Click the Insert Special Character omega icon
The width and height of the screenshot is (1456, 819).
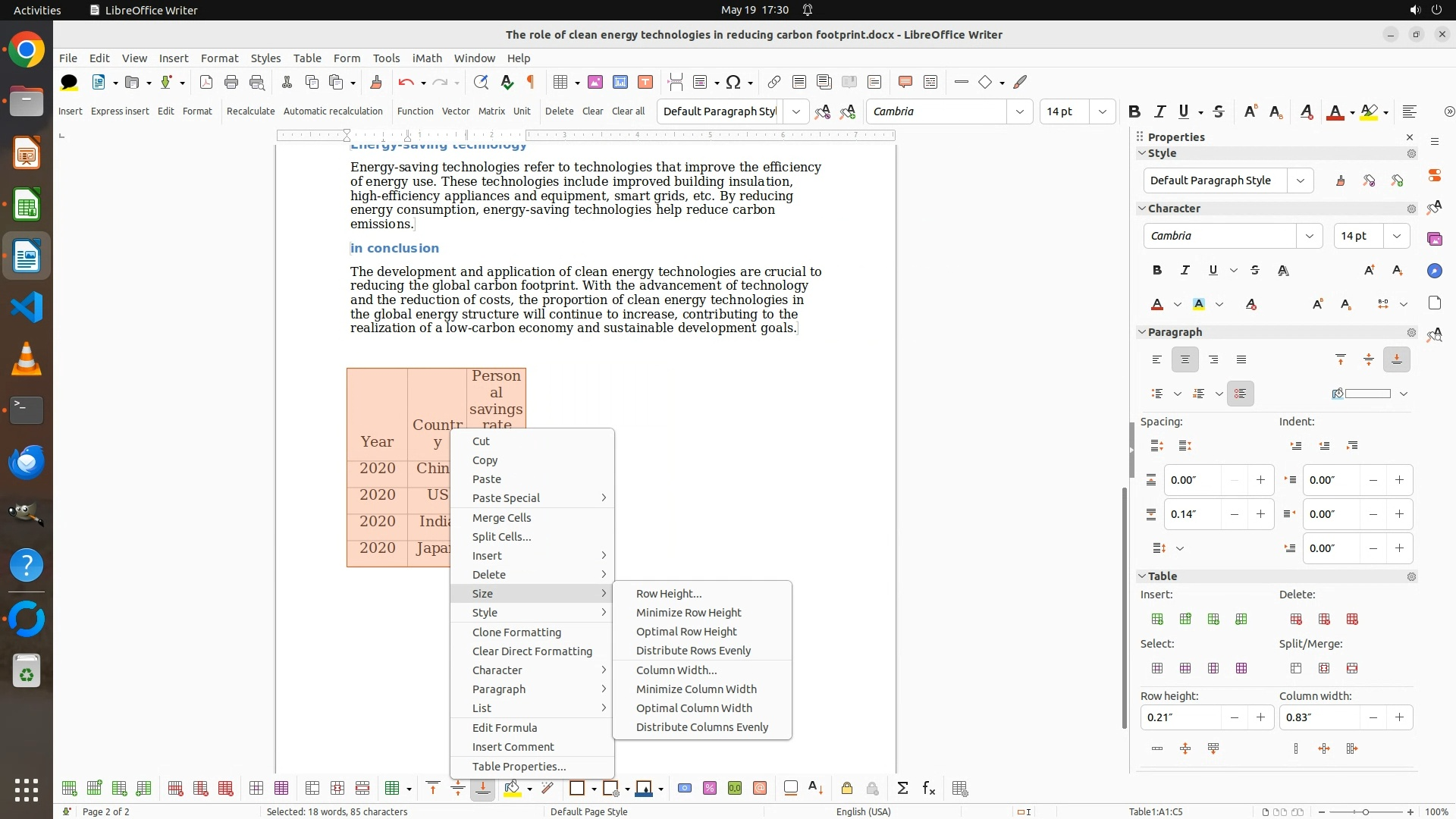click(733, 82)
